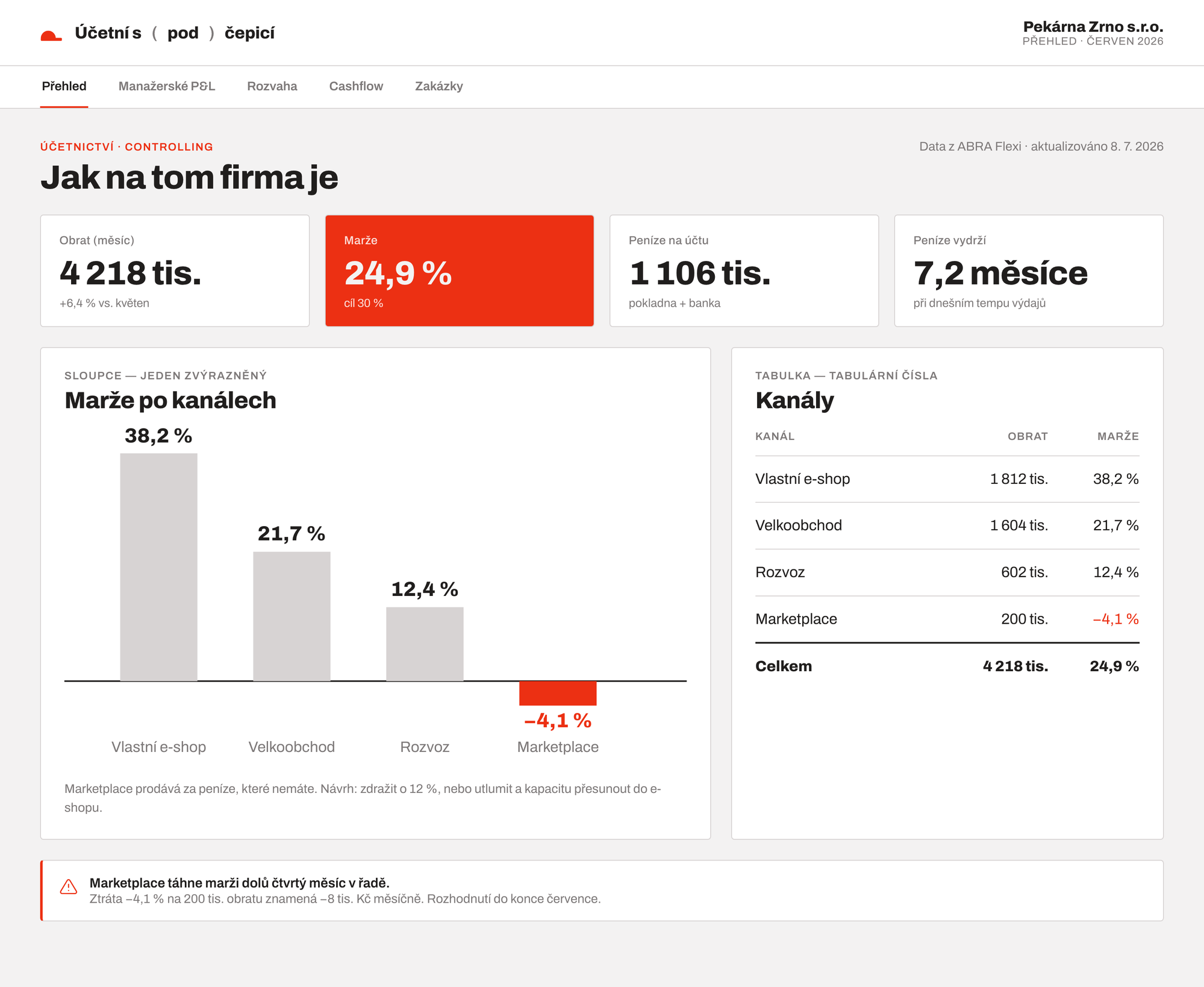Click the red cap logo icon

pos(51,36)
